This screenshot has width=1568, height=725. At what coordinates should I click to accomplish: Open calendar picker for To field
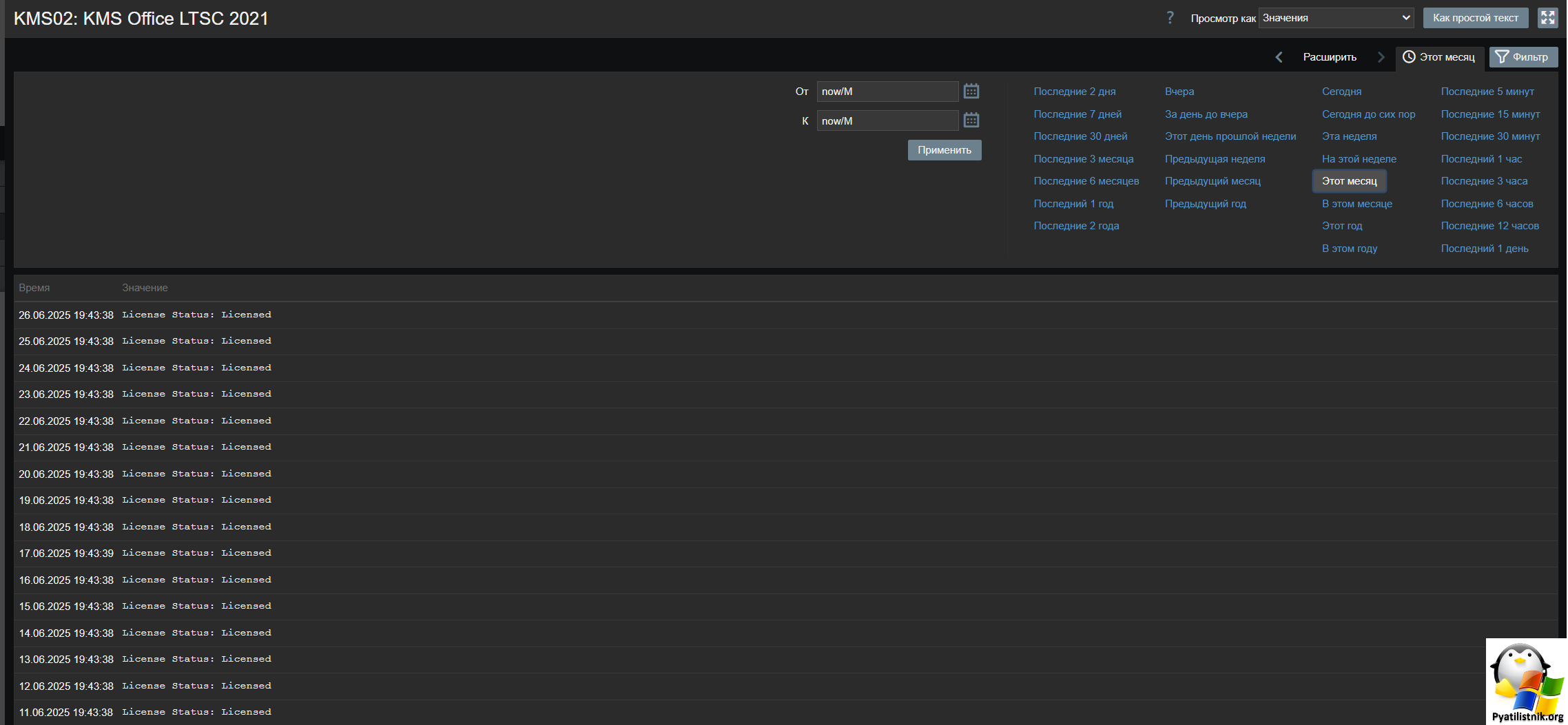click(x=971, y=120)
